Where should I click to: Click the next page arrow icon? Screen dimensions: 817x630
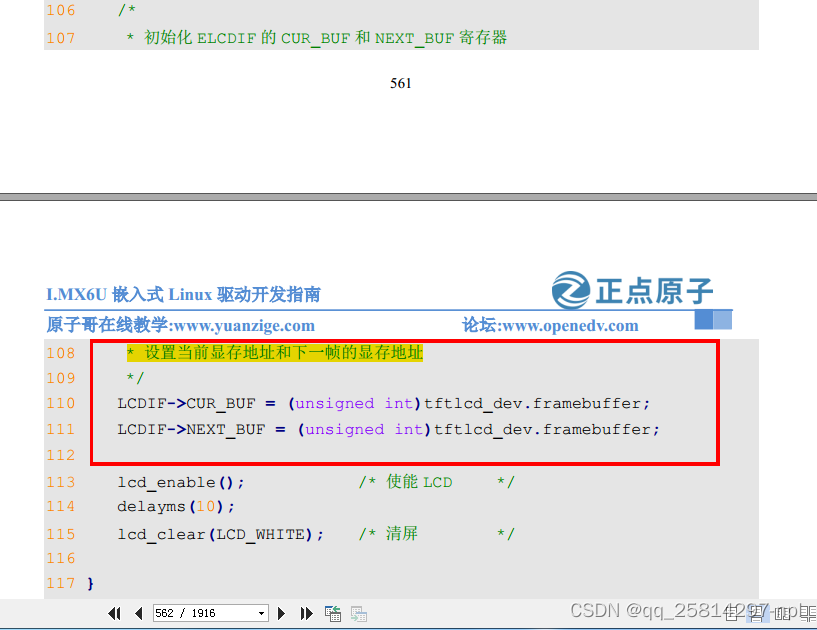click(x=281, y=613)
